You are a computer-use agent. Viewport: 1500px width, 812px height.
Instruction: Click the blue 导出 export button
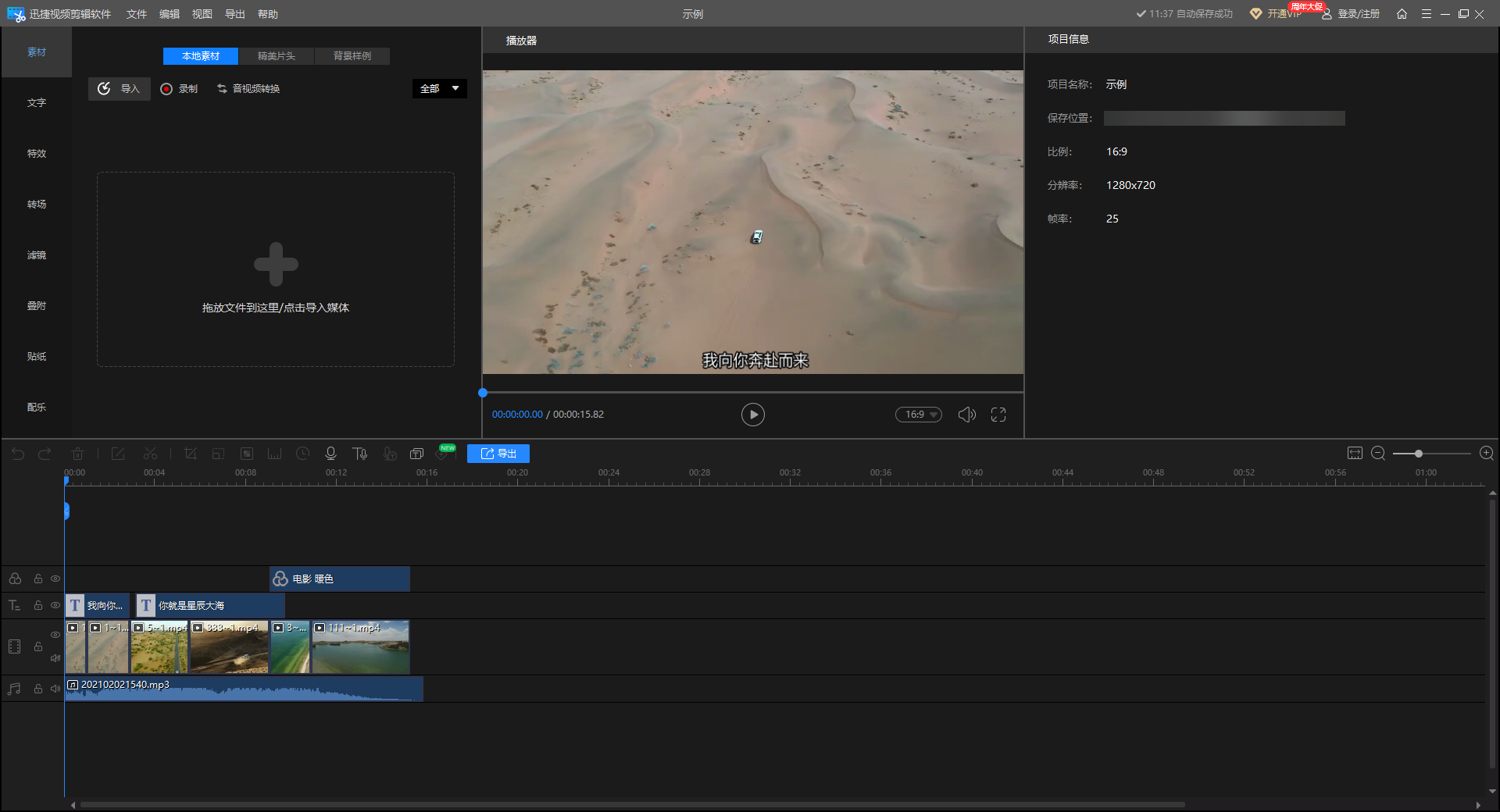coord(498,454)
